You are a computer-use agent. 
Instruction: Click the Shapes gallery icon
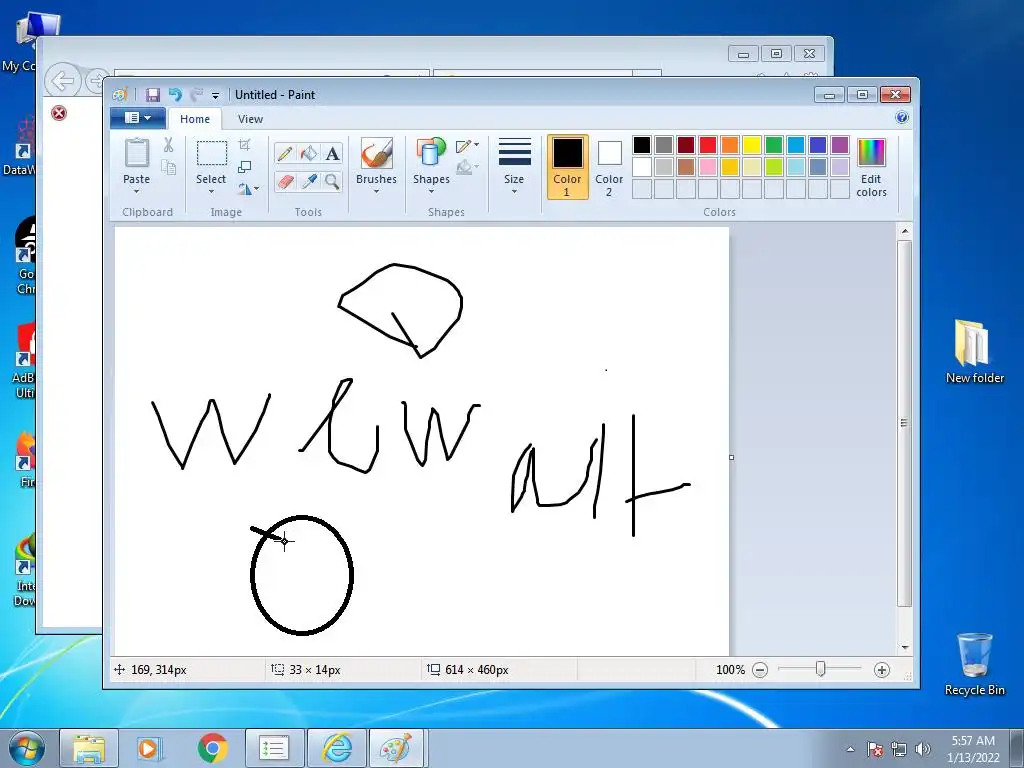430,152
